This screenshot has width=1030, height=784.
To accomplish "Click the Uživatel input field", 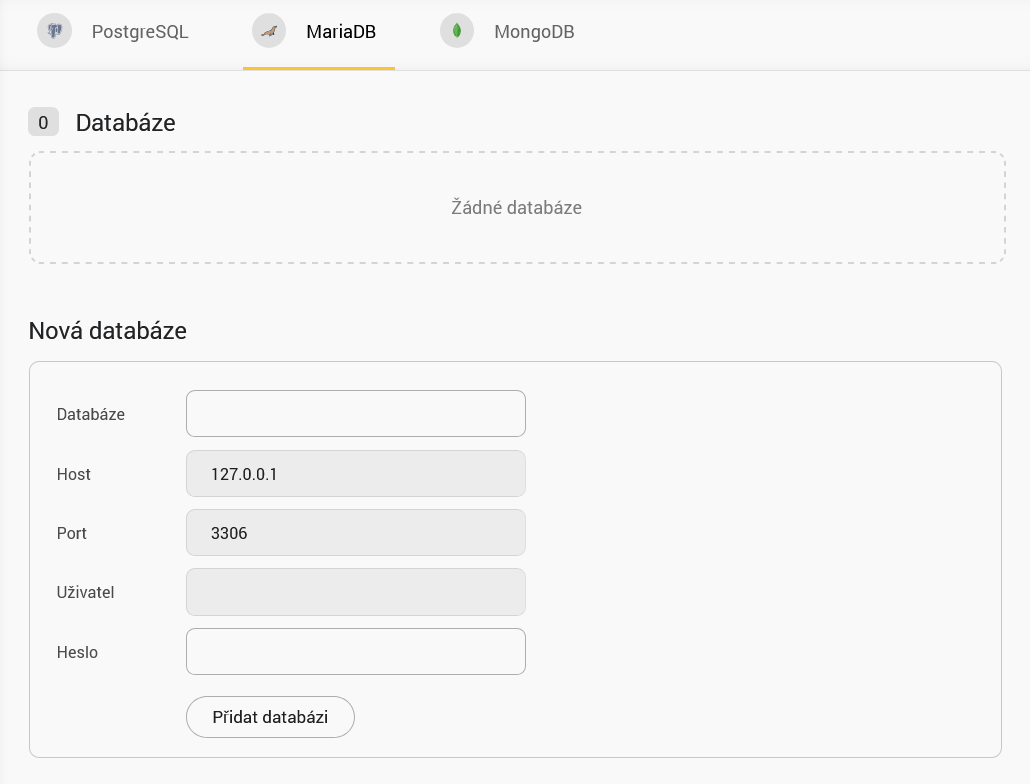I will 356,592.
